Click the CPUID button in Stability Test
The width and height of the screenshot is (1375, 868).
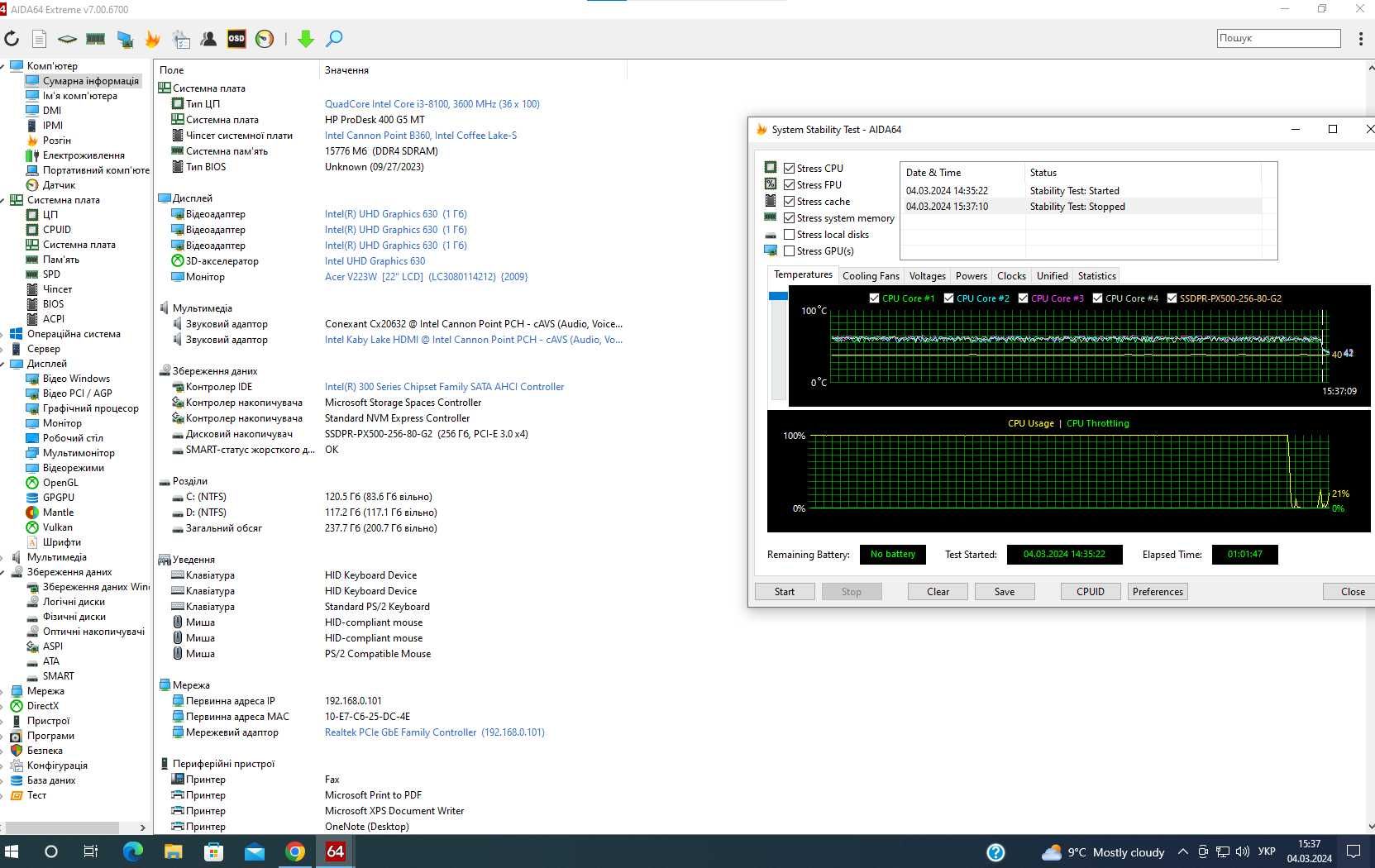[x=1091, y=592]
